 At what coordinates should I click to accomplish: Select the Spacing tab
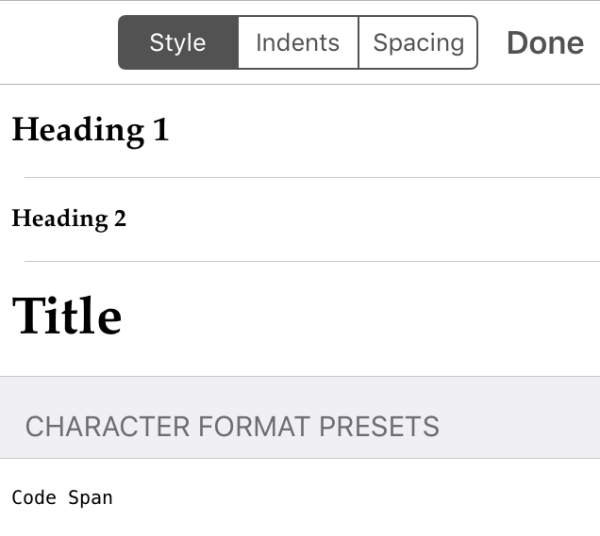click(x=418, y=43)
